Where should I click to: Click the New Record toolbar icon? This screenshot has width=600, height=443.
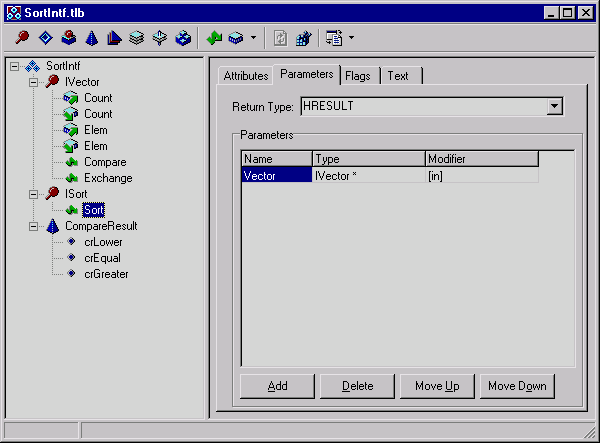point(137,39)
